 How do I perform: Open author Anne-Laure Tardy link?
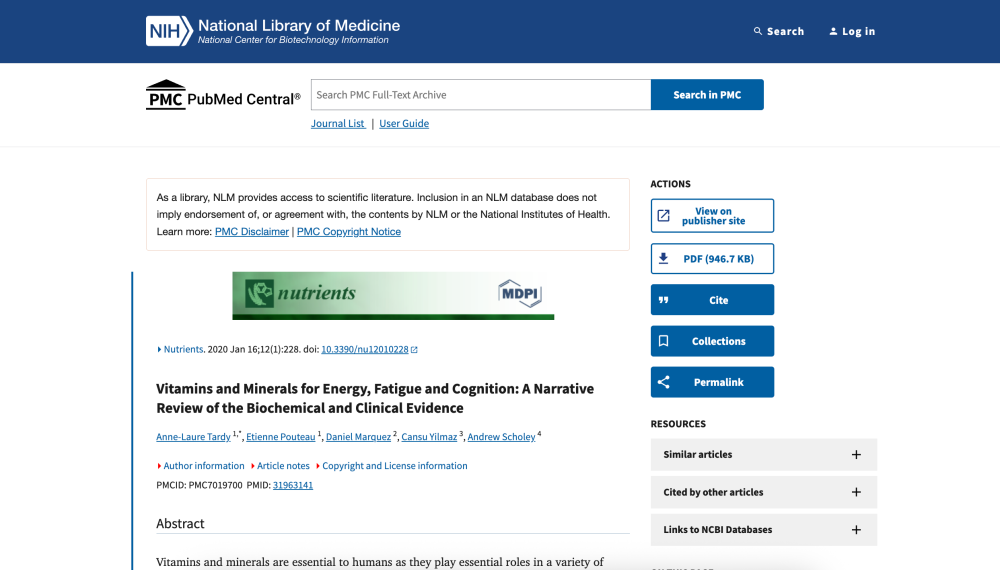(193, 437)
